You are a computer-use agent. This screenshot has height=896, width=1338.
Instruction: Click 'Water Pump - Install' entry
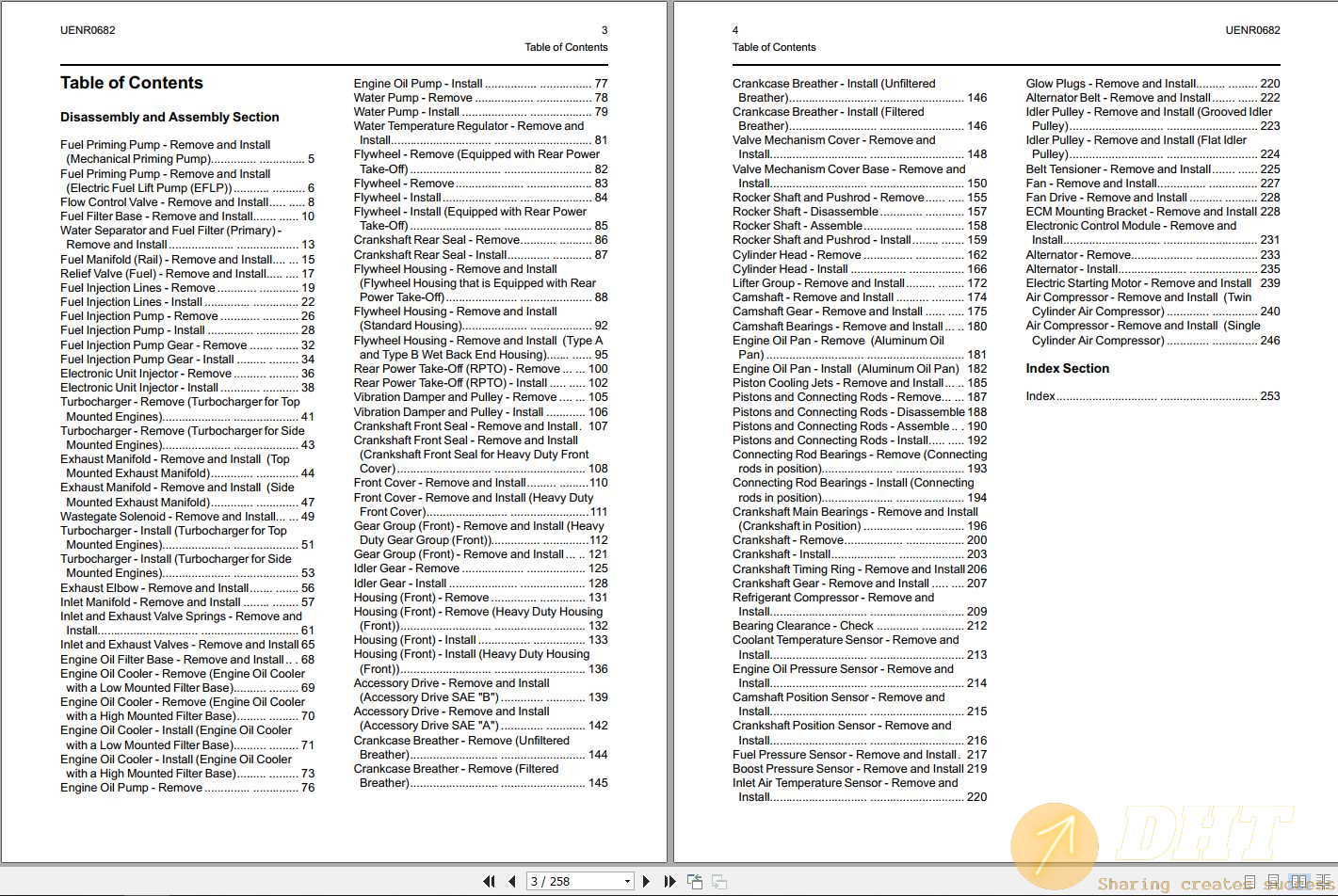pyautogui.click(x=480, y=111)
